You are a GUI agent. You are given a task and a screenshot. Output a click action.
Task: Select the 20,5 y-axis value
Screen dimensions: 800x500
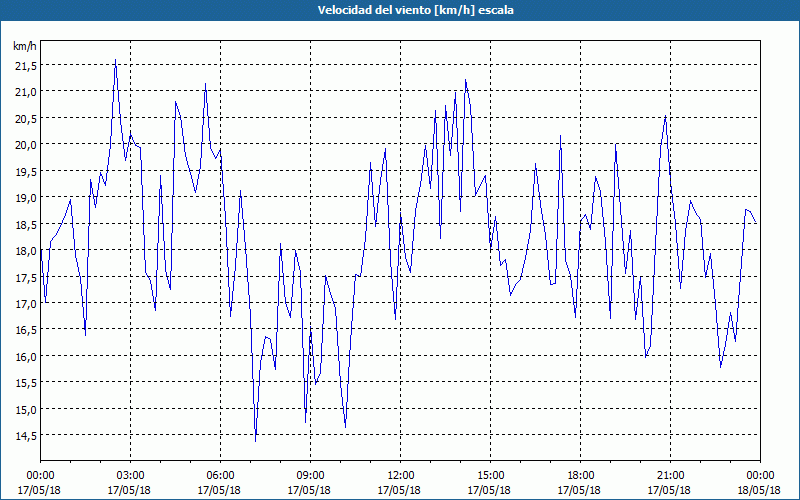pos(26,119)
